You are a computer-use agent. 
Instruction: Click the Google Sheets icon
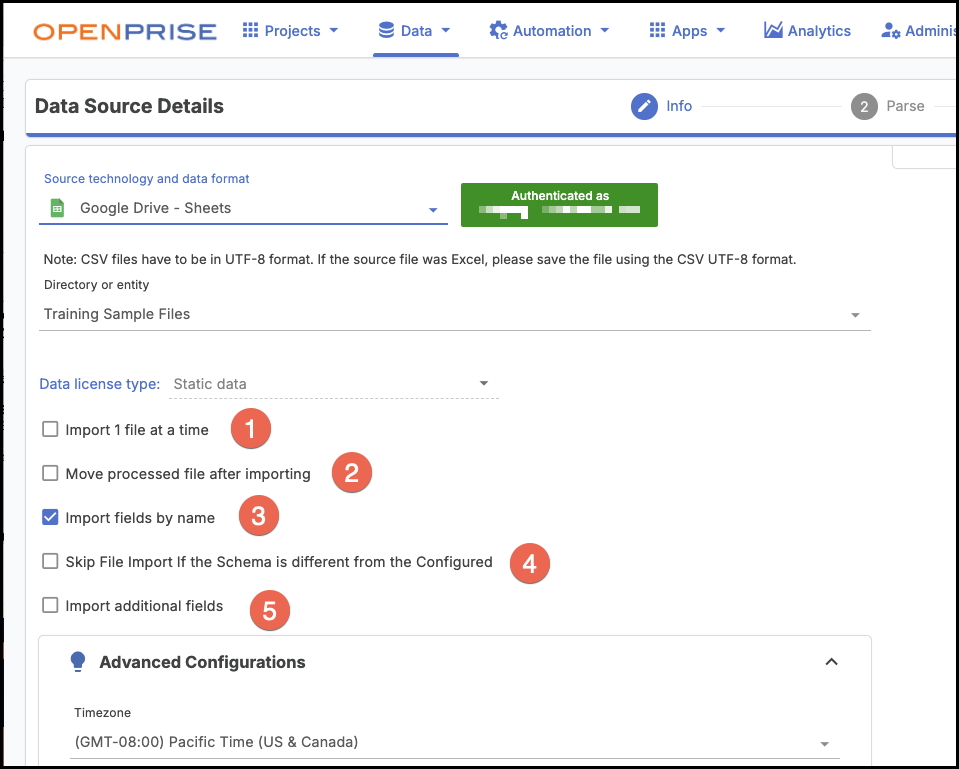57,208
